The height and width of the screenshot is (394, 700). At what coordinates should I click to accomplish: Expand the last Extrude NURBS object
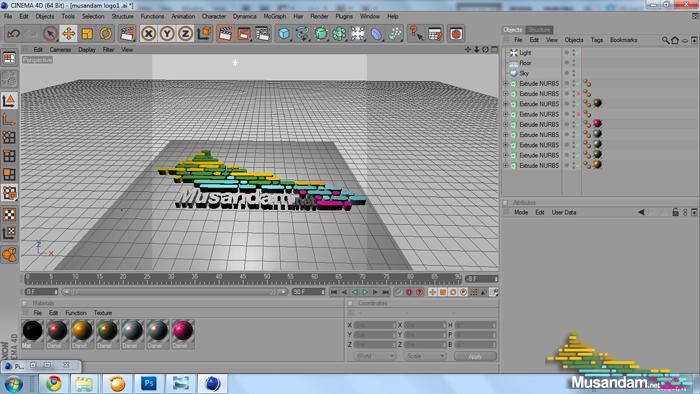[x=506, y=166]
